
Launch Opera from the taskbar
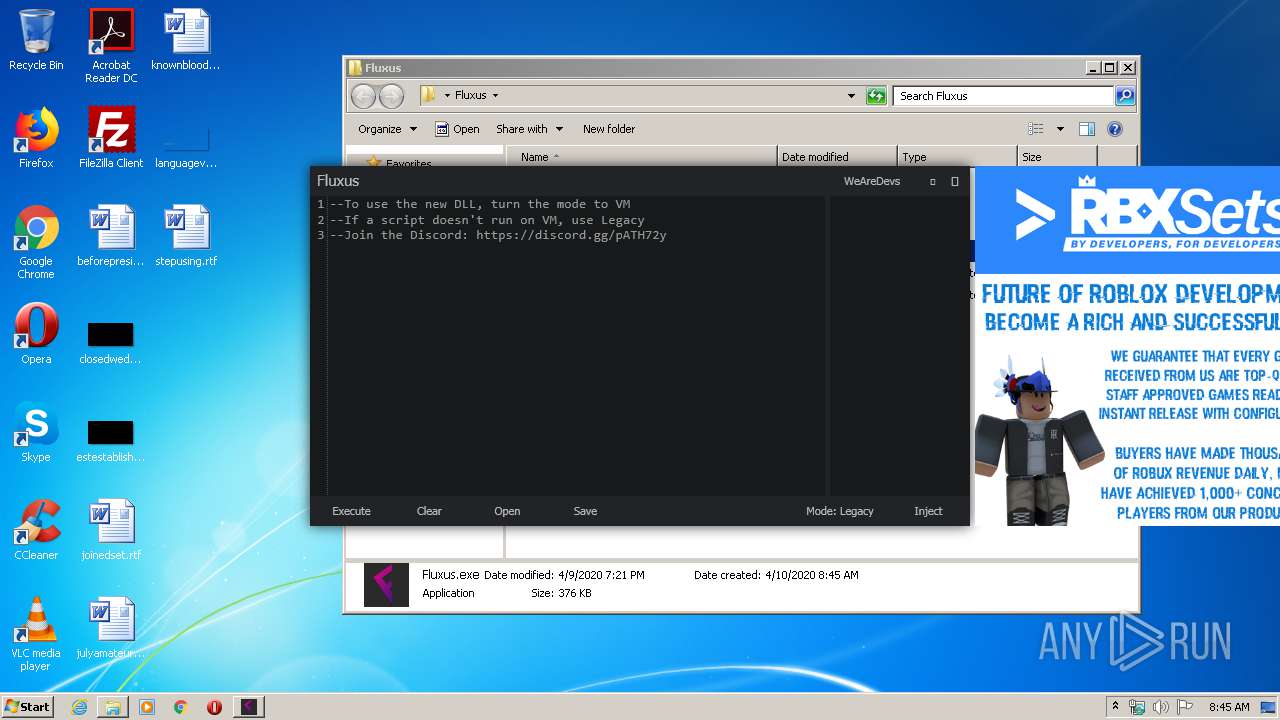pos(214,707)
